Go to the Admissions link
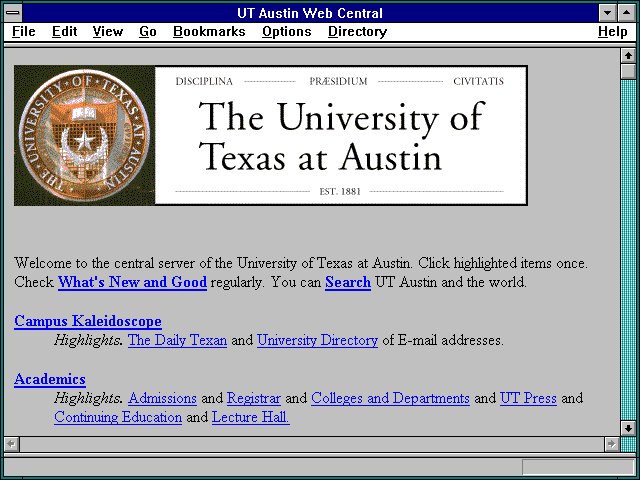This screenshot has width=640, height=480. (162, 398)
